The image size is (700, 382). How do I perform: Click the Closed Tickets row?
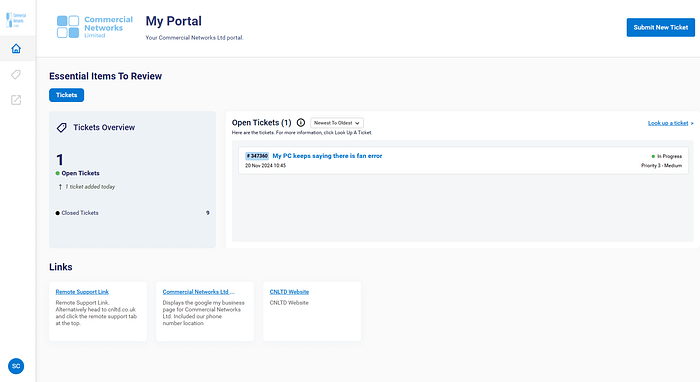(133, 213)
